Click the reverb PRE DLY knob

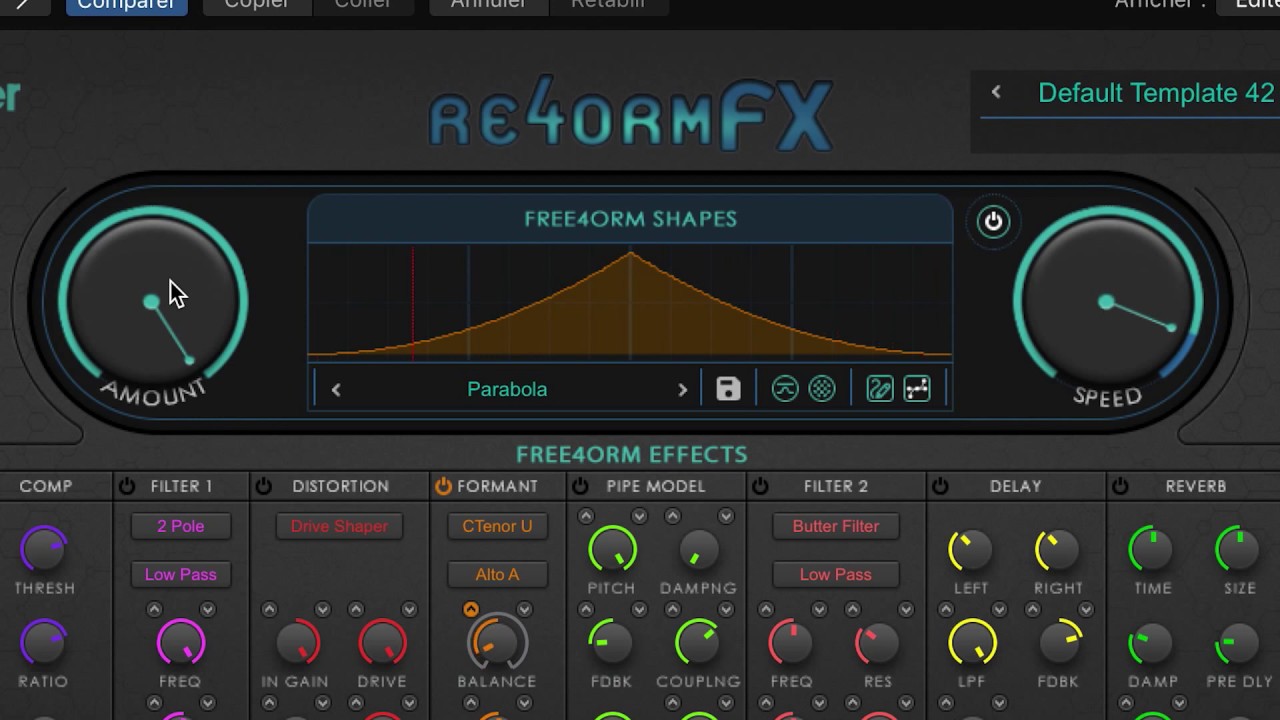coord(1239,643)
